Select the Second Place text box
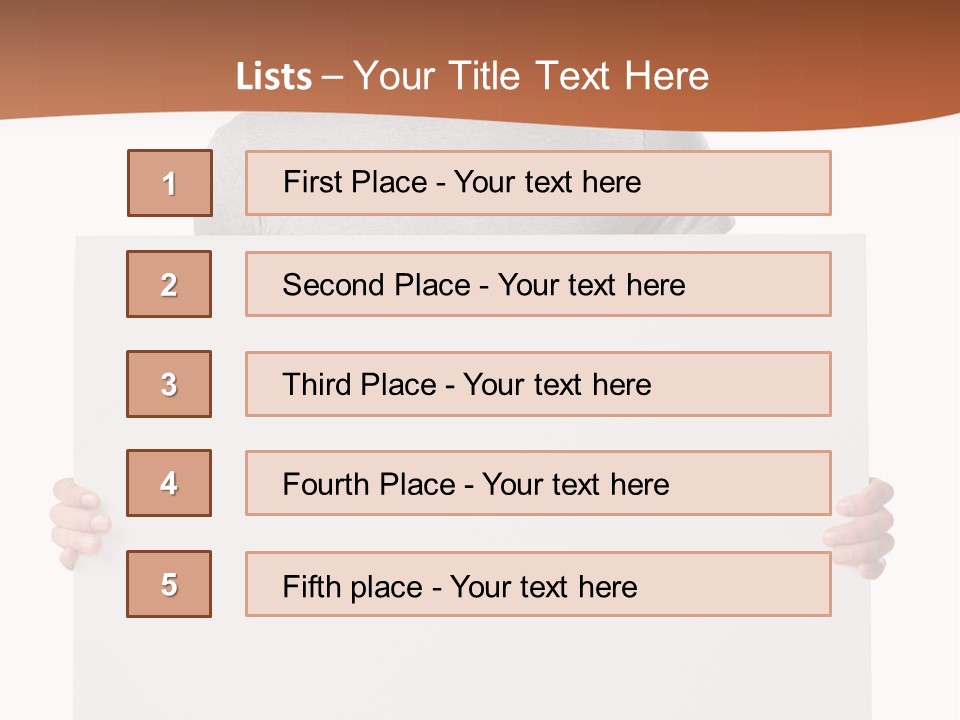 click(538, 284)
